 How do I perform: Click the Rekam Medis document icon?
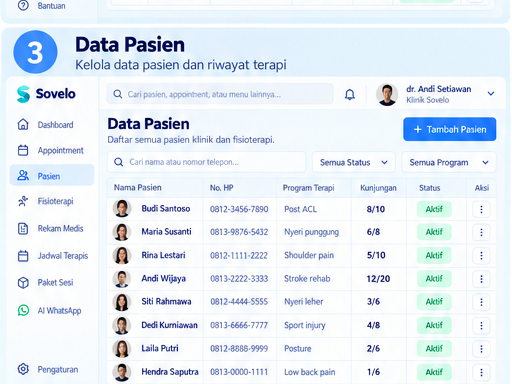click(x=23, y=228)
